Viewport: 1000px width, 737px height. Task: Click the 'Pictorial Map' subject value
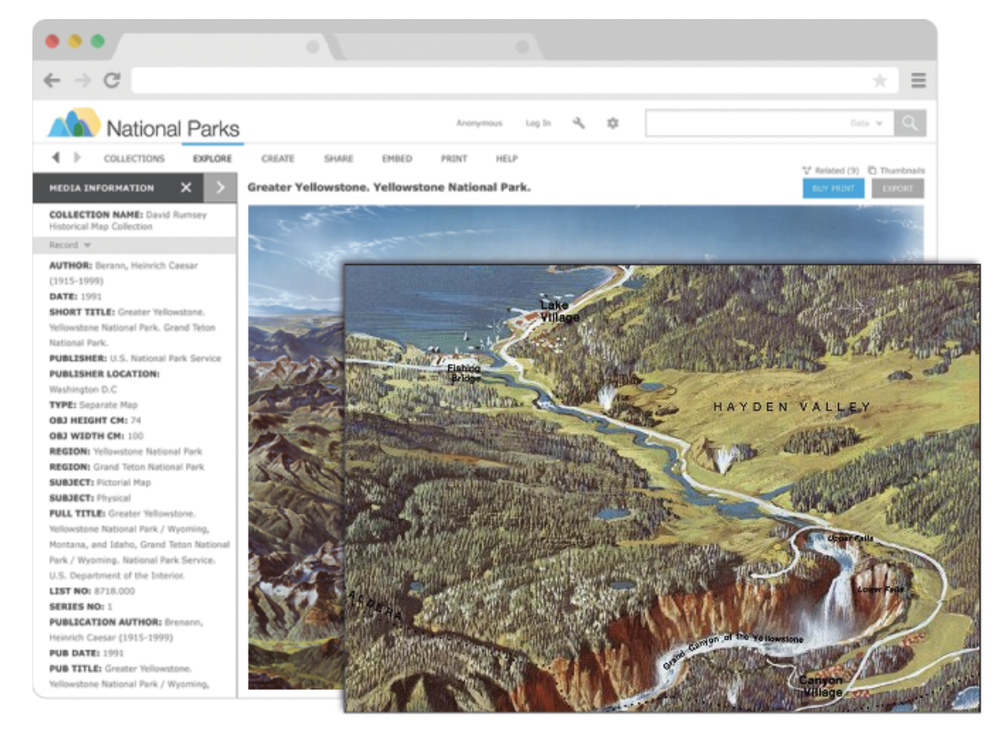tap(124, 483)
